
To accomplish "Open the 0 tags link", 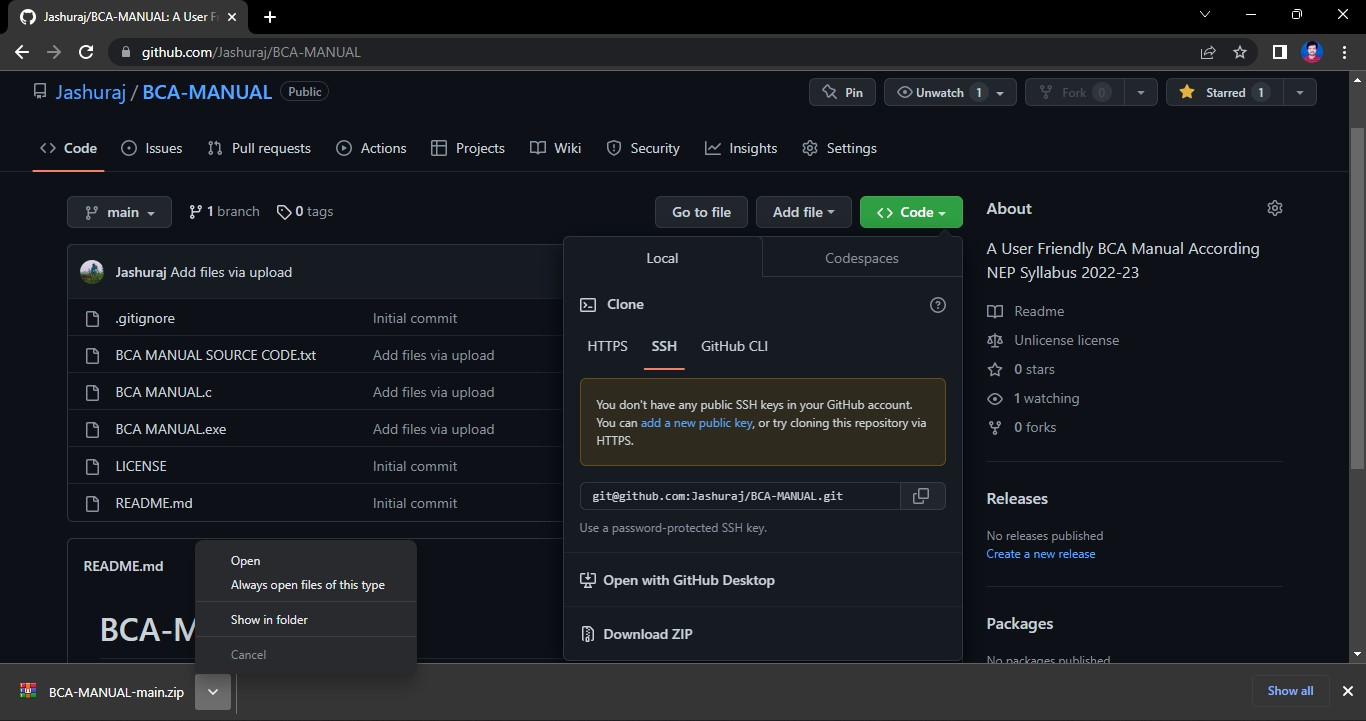I will click(305, 212).
